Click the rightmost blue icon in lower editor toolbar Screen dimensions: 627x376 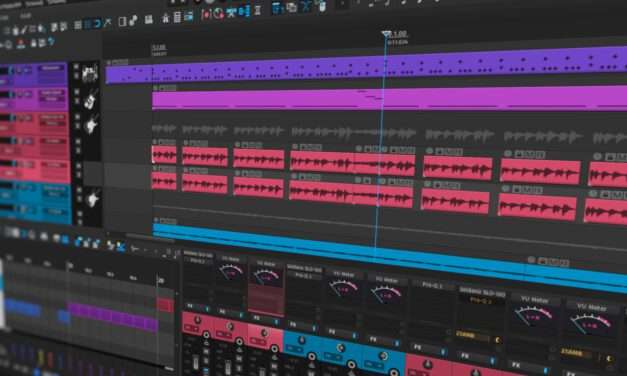pyautogui.click(x=120, y=247)
